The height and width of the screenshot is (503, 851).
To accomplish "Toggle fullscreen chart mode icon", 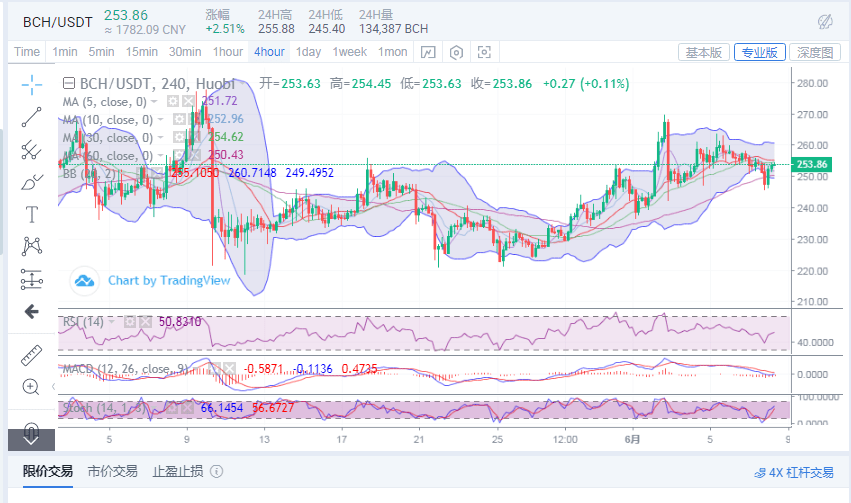I will pyautogui.click(x=485, y=52).
